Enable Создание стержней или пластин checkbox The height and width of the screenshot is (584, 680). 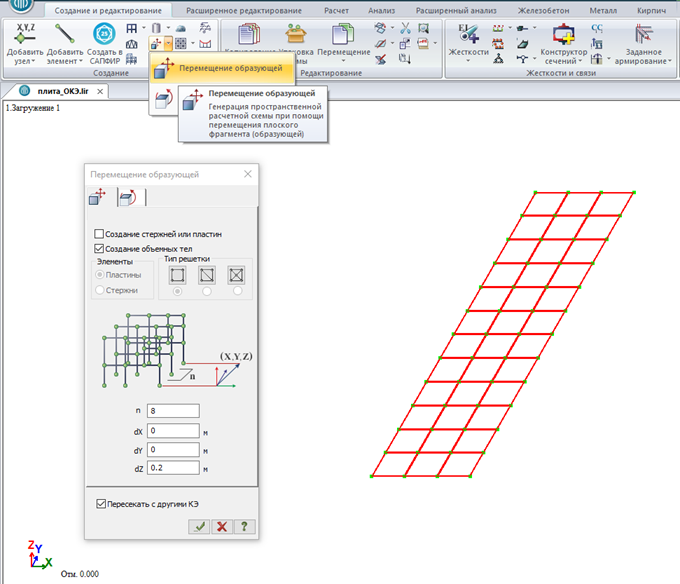[99, 234]
